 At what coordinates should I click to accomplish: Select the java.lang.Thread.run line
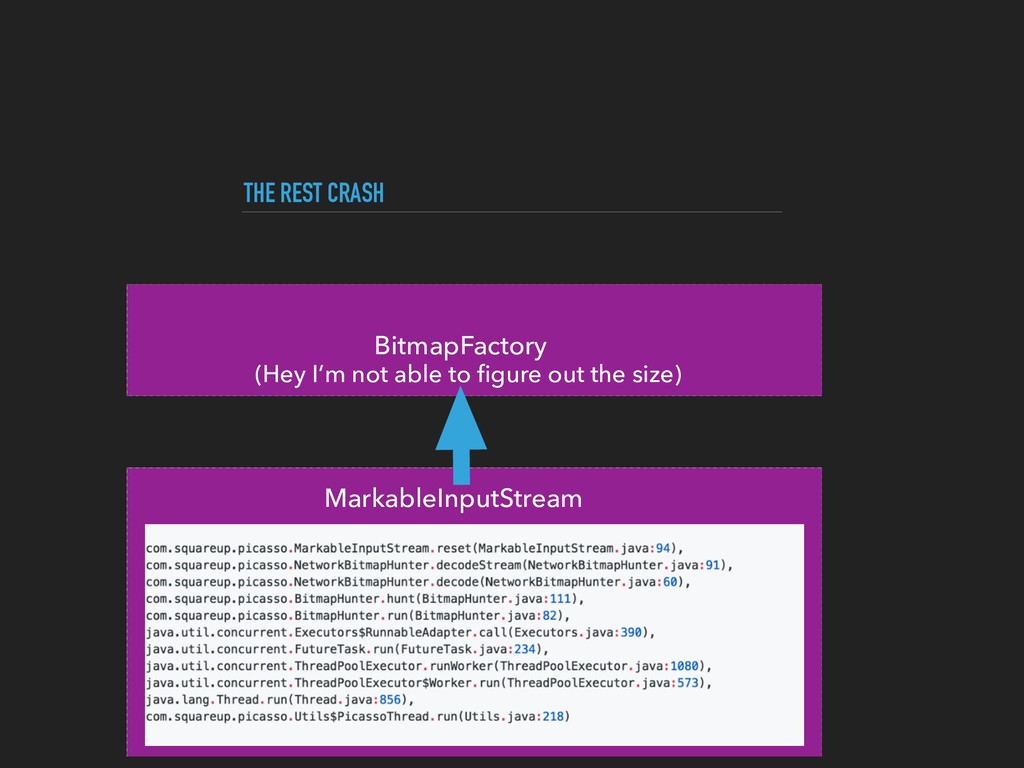pyautogui.click(x=280, y=701)
